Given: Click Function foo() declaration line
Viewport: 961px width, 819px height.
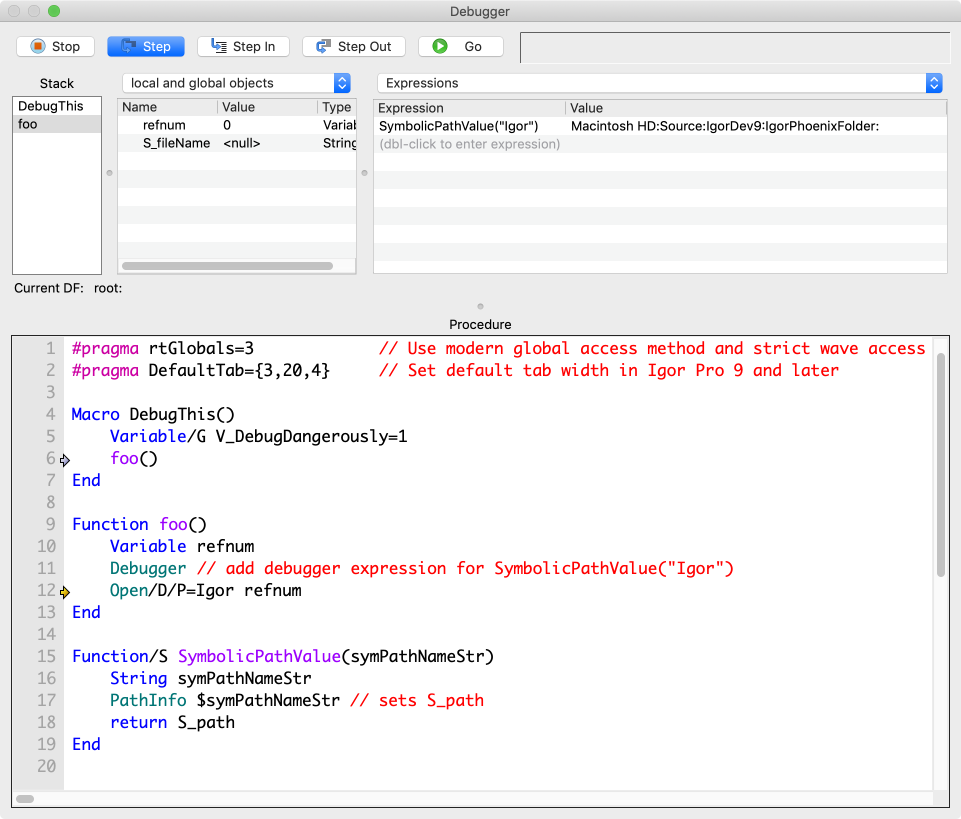Looking at the screenshot, I should 139,524.
